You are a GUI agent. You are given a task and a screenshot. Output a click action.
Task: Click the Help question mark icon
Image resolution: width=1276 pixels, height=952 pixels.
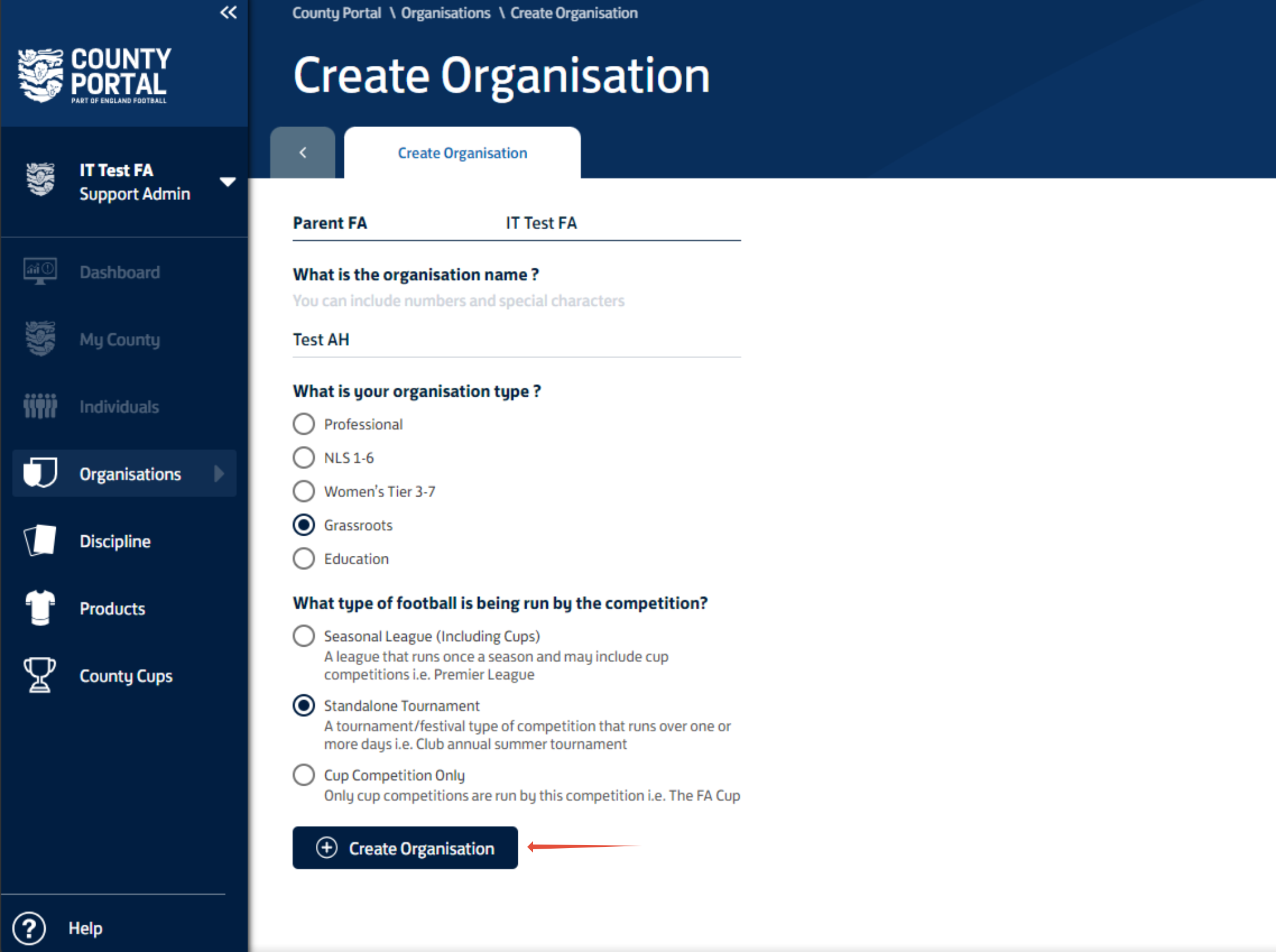coord(29,928)
